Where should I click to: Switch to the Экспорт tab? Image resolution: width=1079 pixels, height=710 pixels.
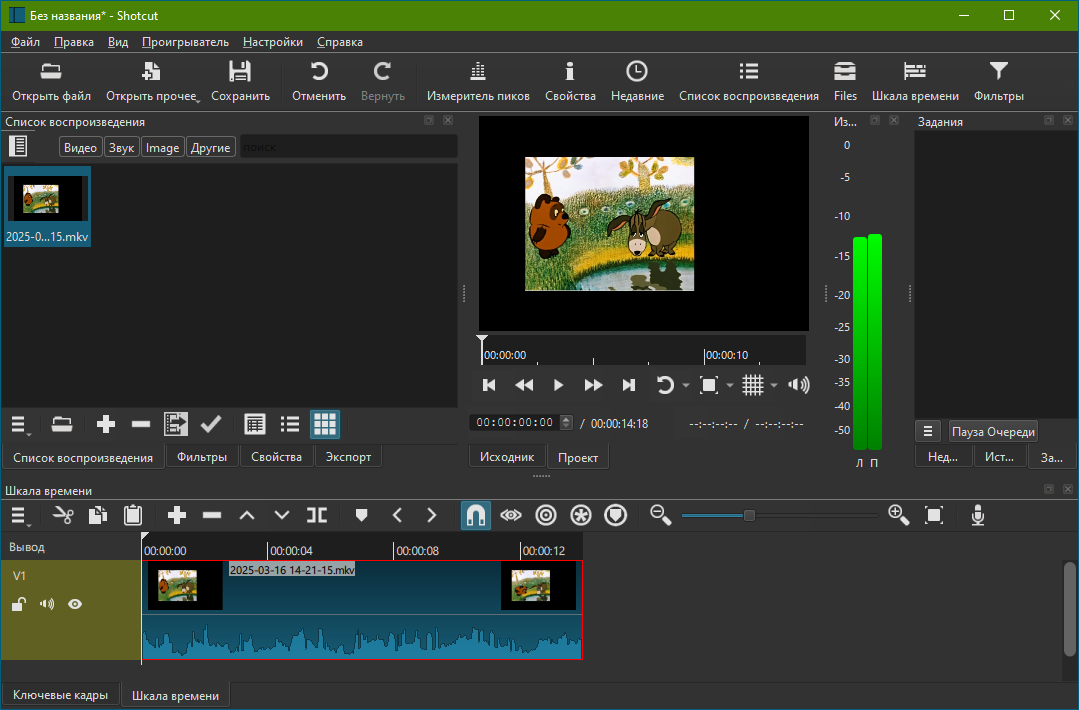tap(348, 457)
